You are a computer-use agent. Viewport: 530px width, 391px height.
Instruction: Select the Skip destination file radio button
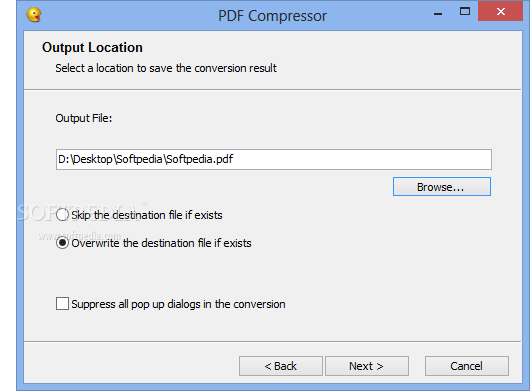(x=62, y=215)
